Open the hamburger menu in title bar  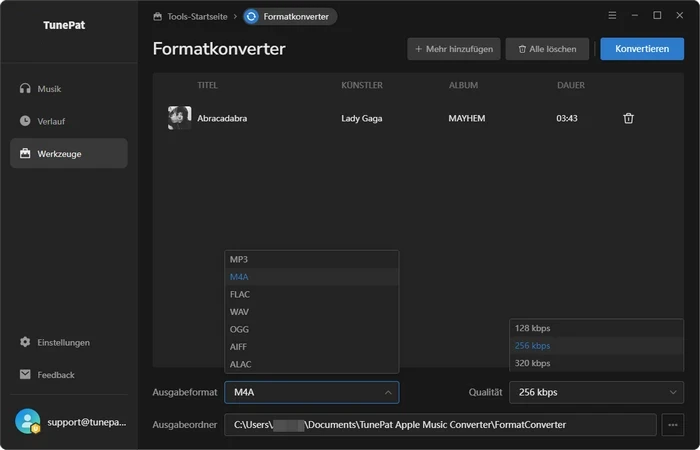point(612,16)
